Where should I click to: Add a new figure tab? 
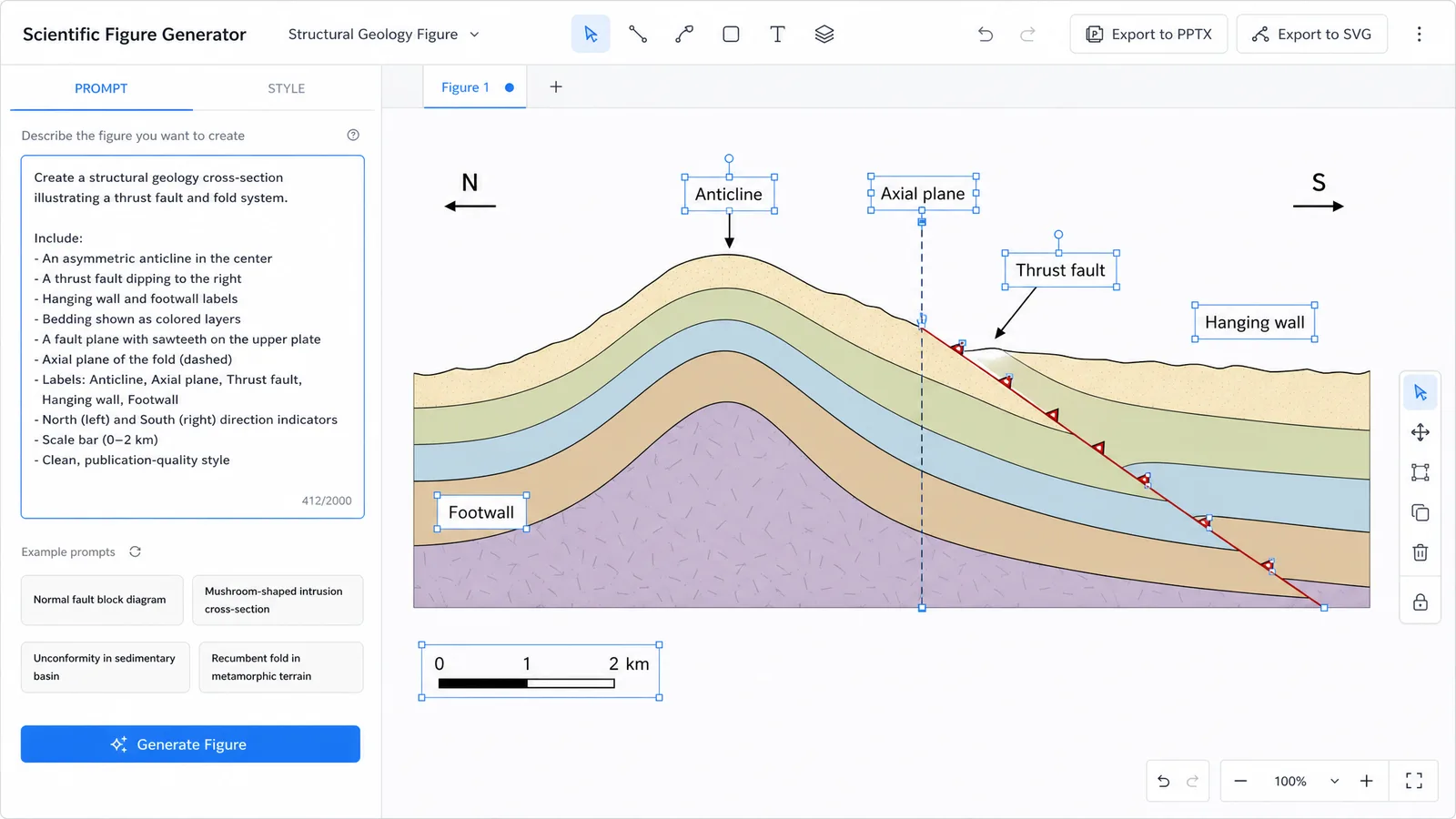556,87
